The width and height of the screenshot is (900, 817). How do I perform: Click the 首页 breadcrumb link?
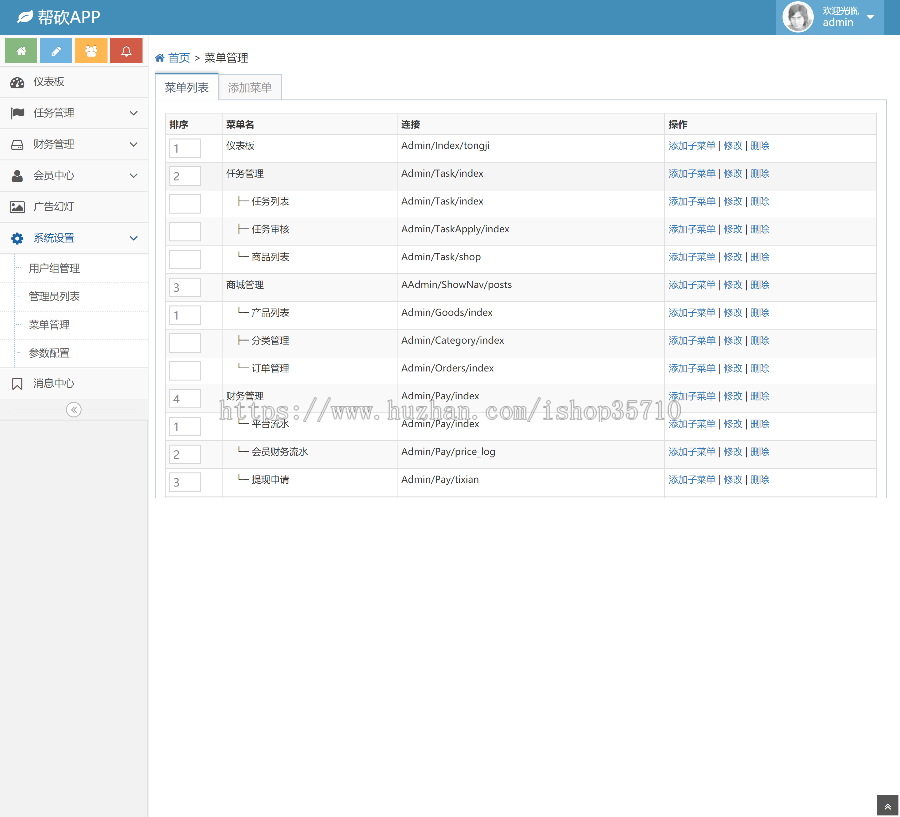point(178,58)
